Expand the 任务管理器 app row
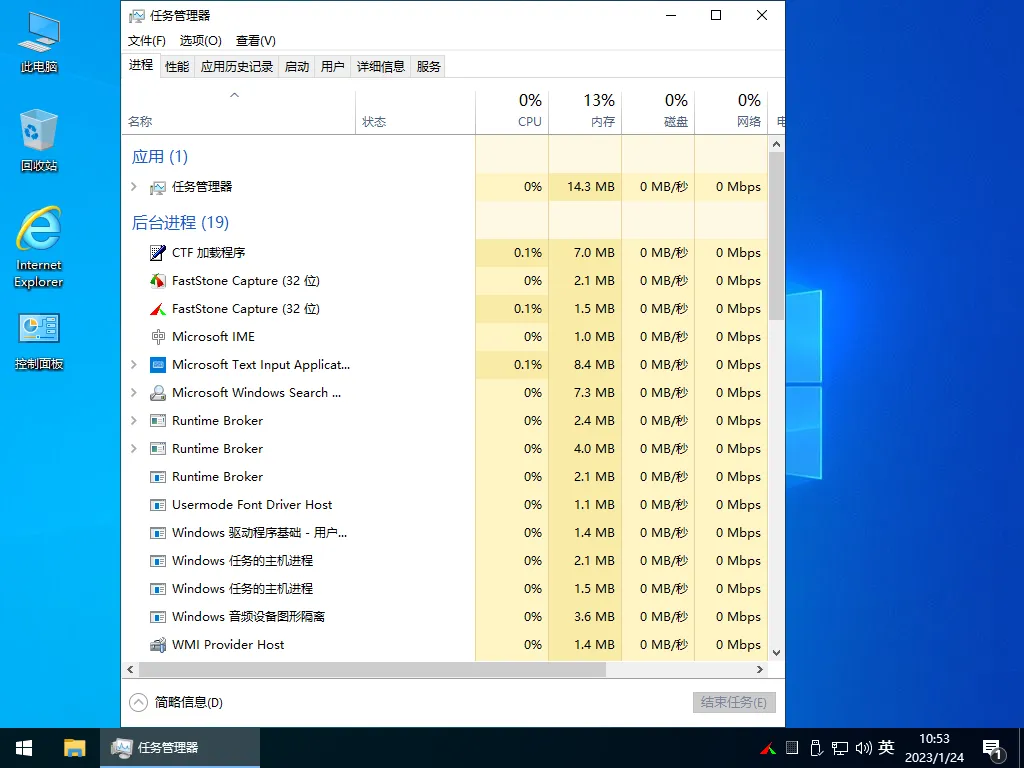Image resolution: width=1024 pixels, height=768 pixels. click(x=134, y=187)
